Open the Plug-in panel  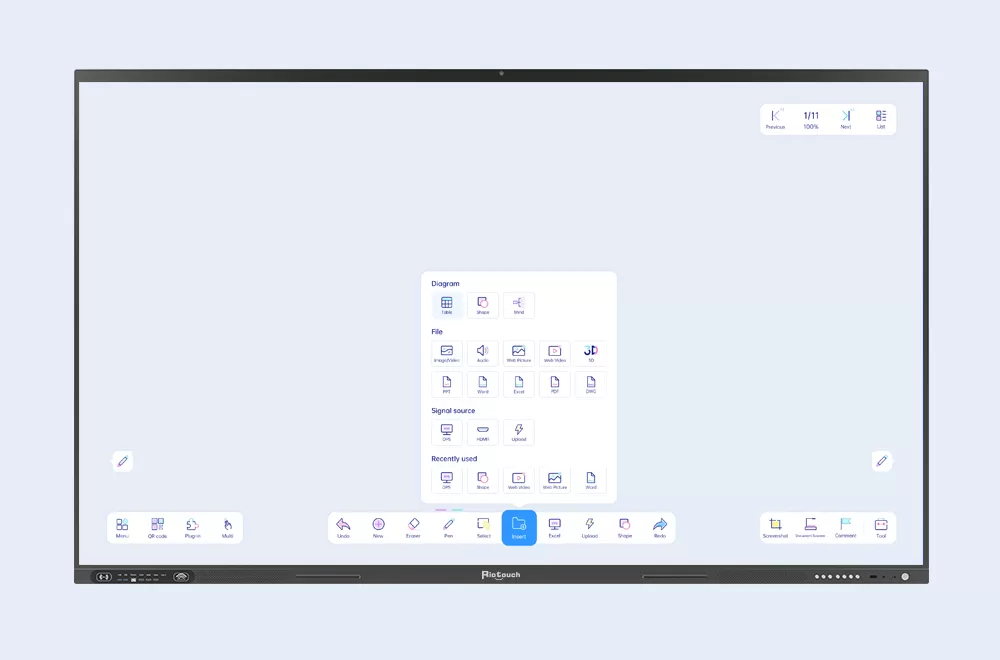(193, 528)
